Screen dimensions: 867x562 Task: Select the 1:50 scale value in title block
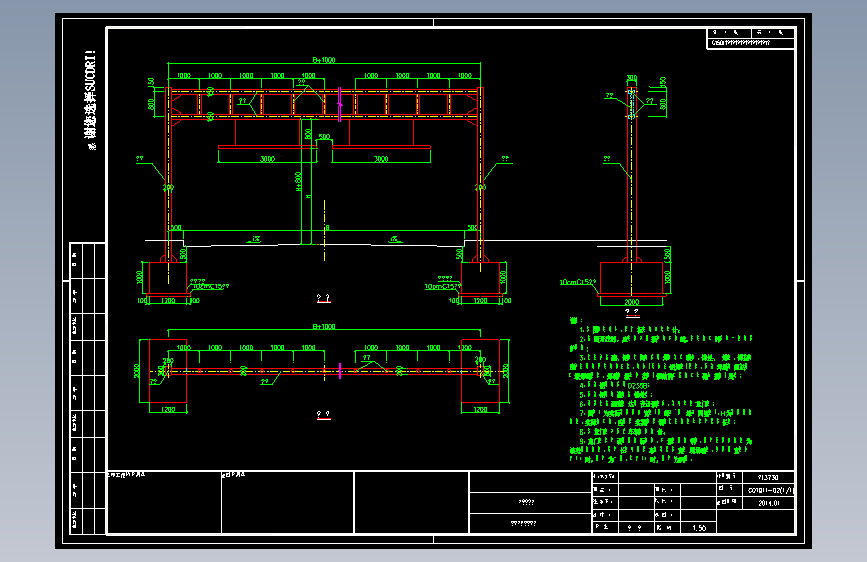[699, 528]
